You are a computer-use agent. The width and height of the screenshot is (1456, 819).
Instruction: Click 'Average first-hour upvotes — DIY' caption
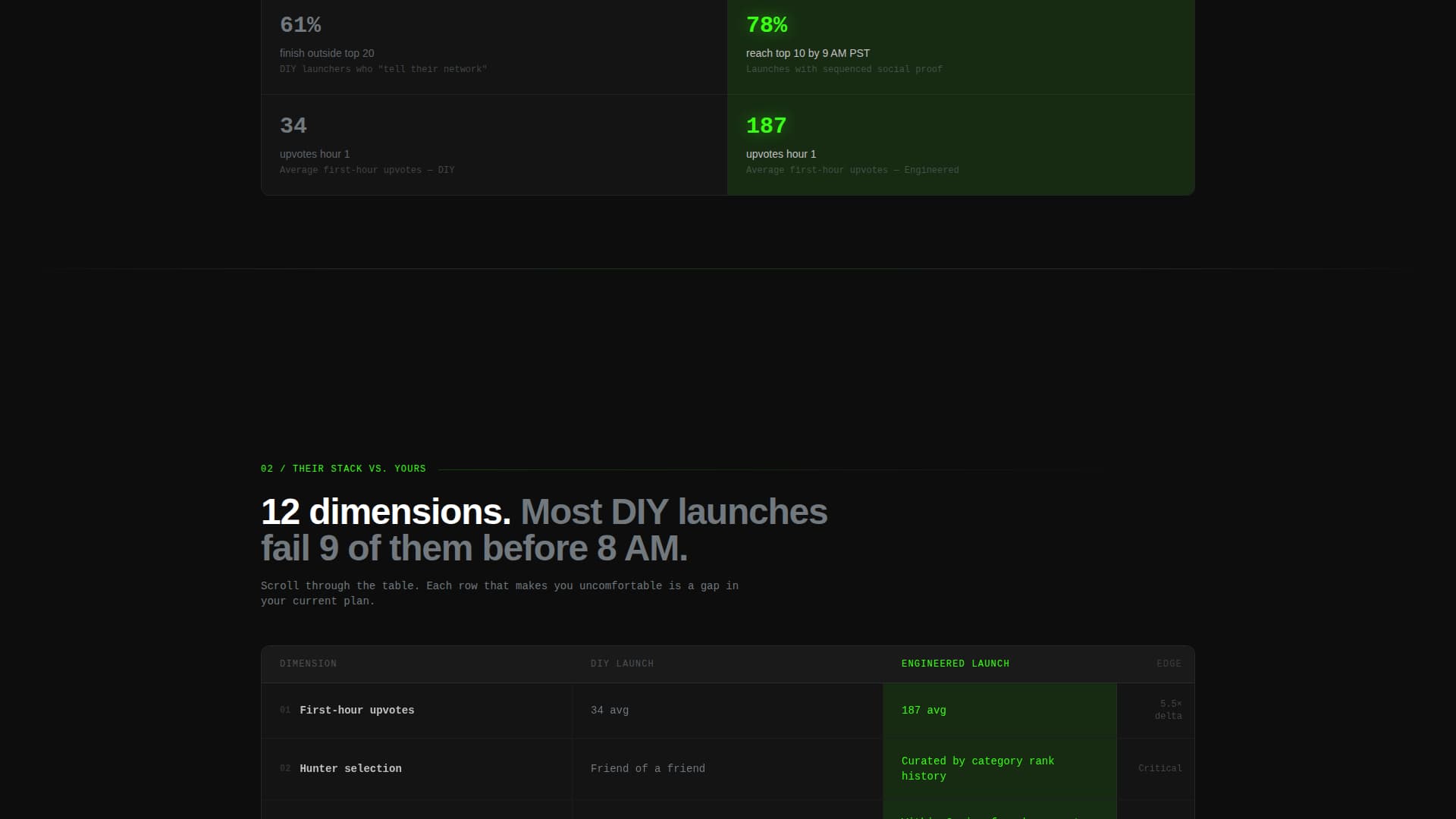tap(367, 170)
